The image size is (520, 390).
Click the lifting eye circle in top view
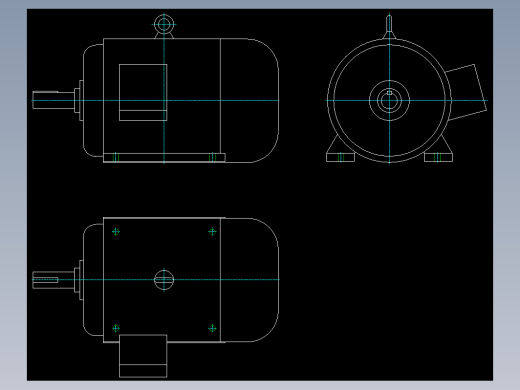[x=164, y=280]
